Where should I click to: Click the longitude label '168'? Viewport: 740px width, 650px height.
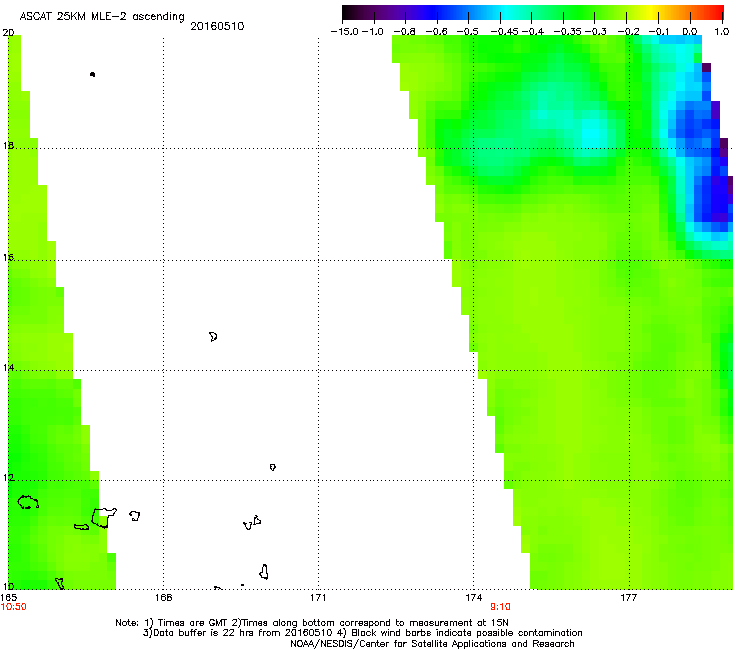pyautogui.click(x=163, y=598)
